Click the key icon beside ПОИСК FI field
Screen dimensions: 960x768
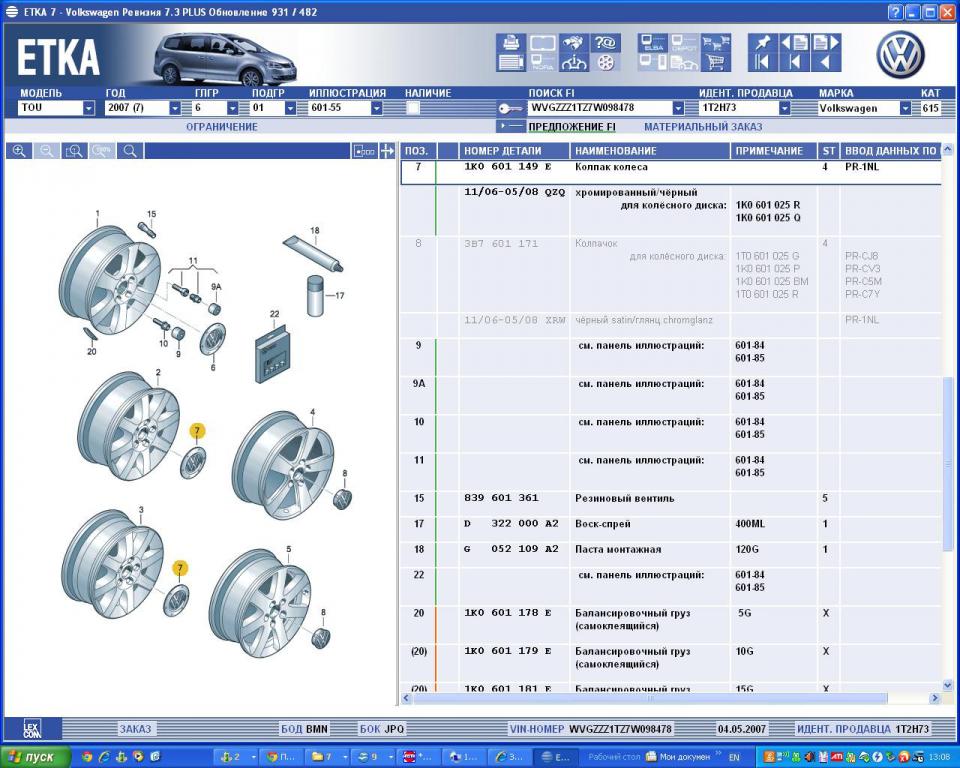click(x=510, y=108)
